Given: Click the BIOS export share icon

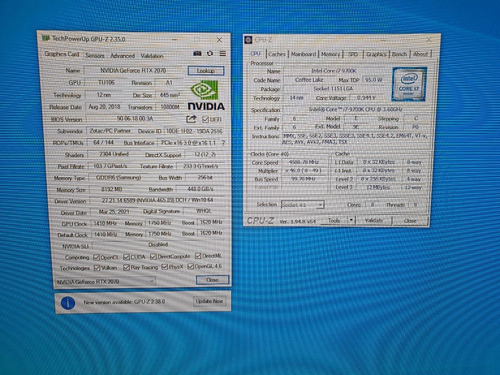Looking at the screenshot, I should pyautogui.click(x=191, y=119).
